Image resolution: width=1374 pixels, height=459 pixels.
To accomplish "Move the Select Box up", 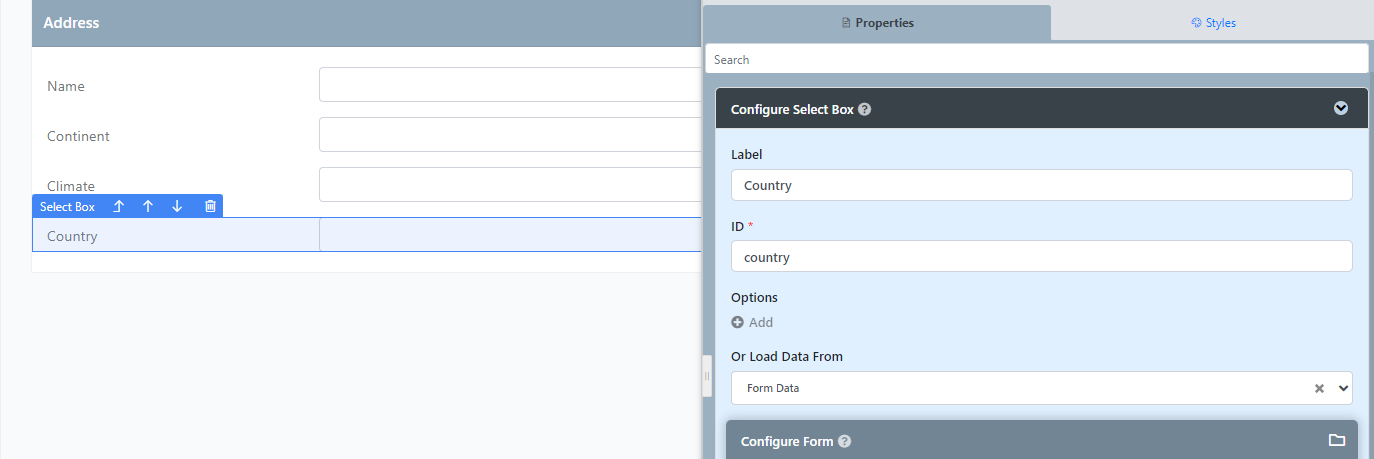I will coord(148,206).
